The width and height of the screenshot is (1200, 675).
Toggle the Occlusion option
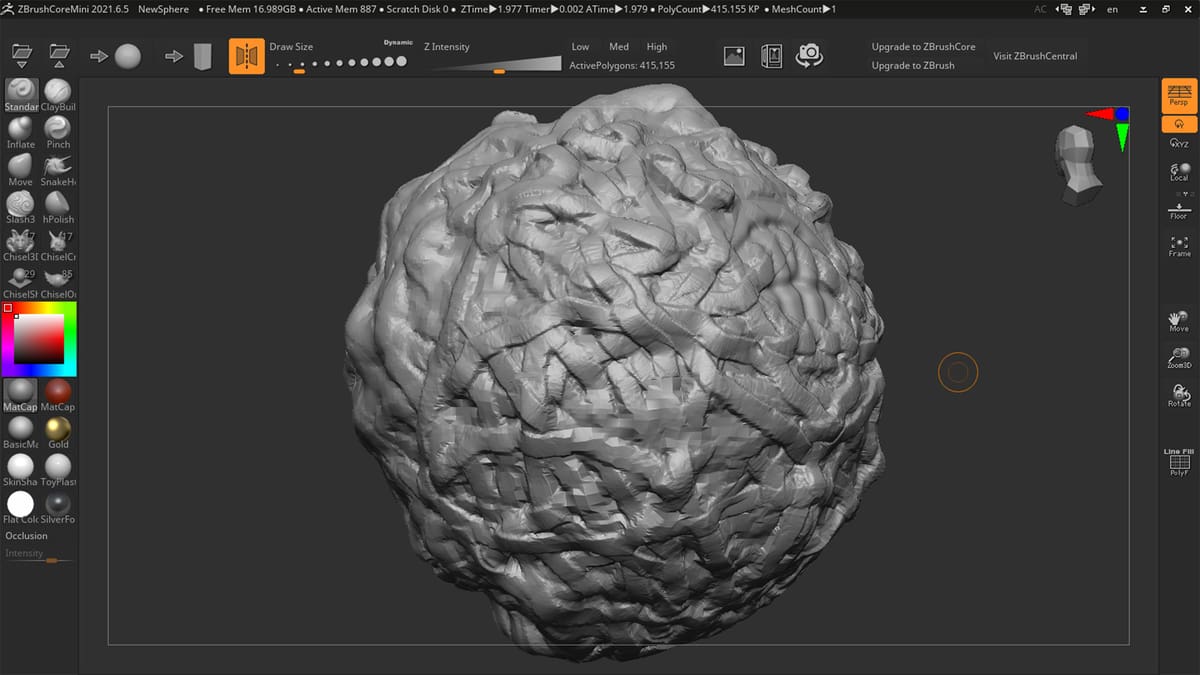point(27,536)
